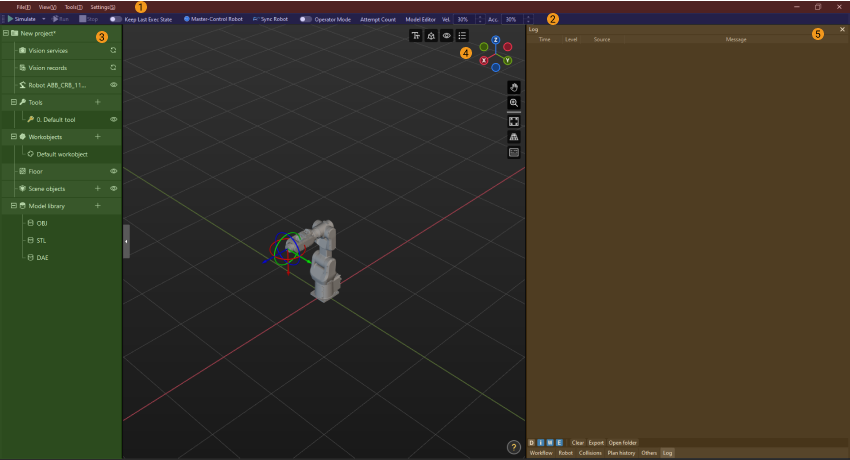Toggle Keep Last Exec State switch
The image size is (850, 460).
pyautogui.click(x=115, y=19)
